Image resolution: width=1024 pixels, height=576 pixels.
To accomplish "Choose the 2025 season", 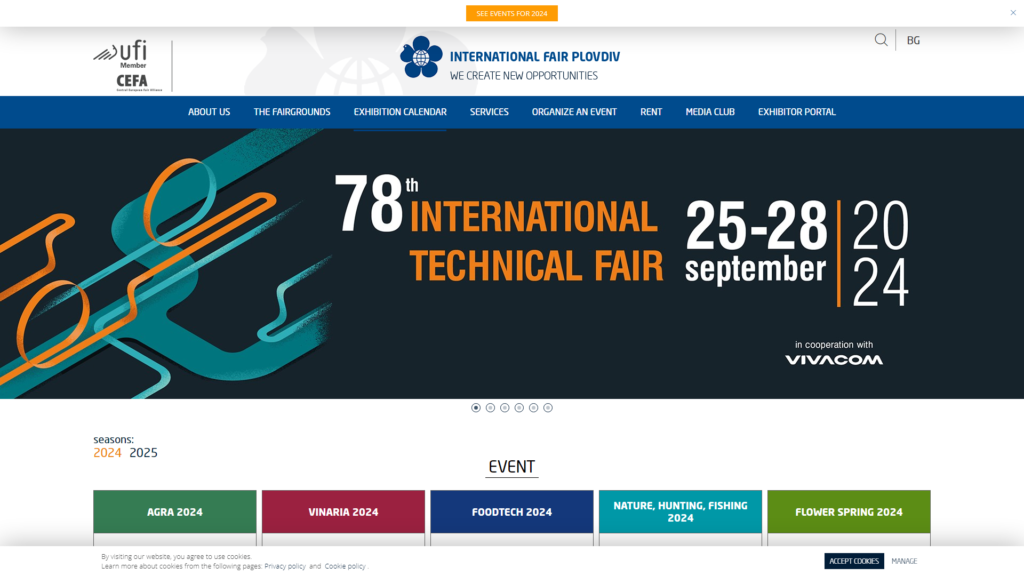I will coord(143,453).
